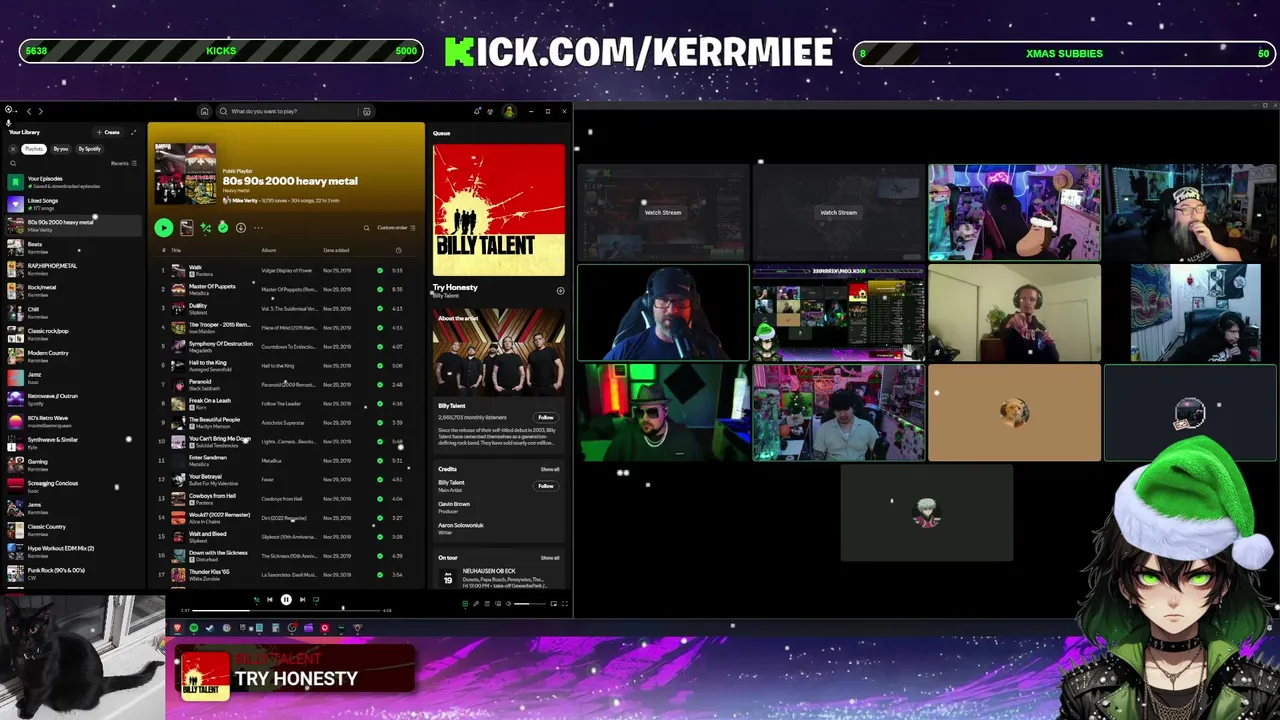Viewport: 1280px width, 720px height.
Task: Follow Billy Talent in the Credits section
Action: tap(546, 486)
